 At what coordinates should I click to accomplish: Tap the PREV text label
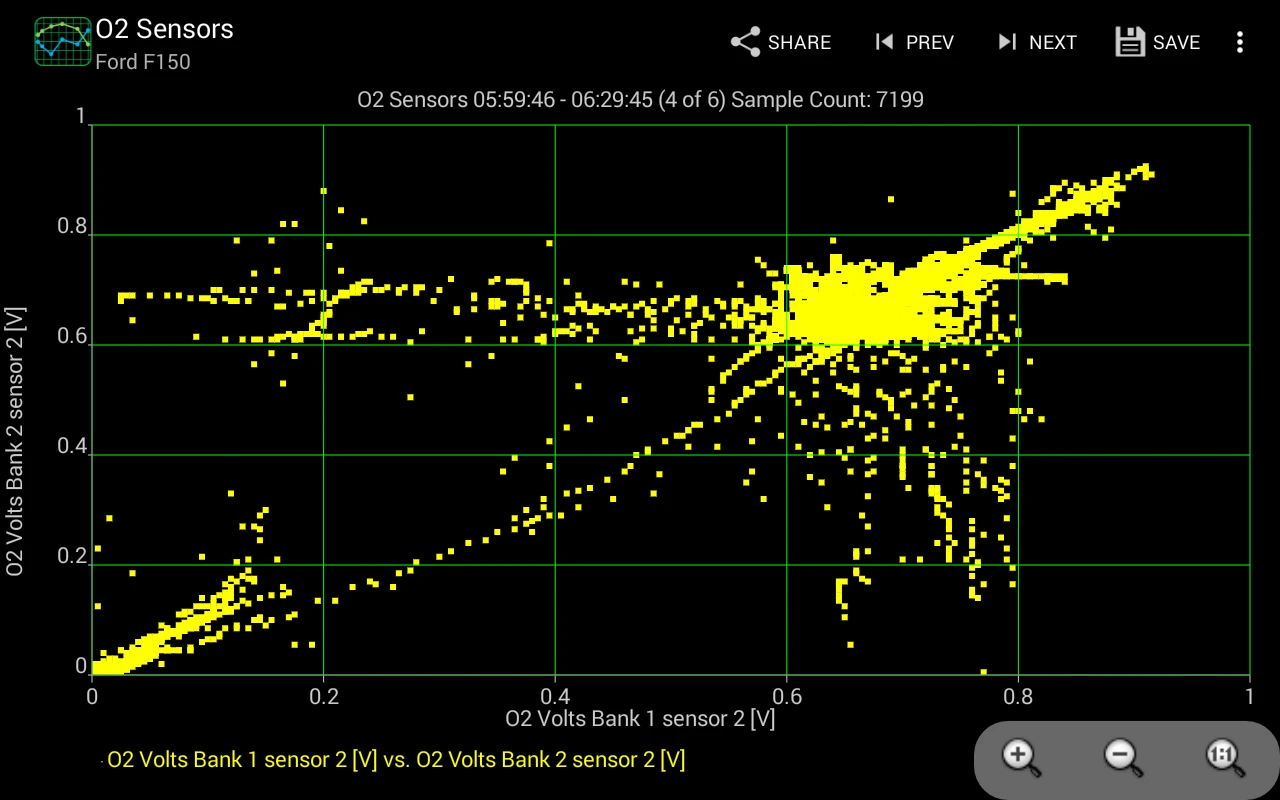click(x=929, y=42)
